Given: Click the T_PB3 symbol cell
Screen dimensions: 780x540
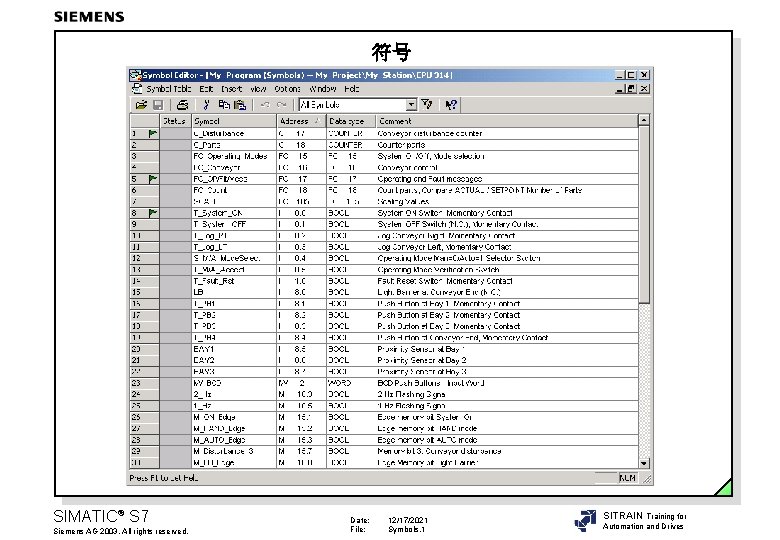Looking at the screenshot, I should 234,326.
